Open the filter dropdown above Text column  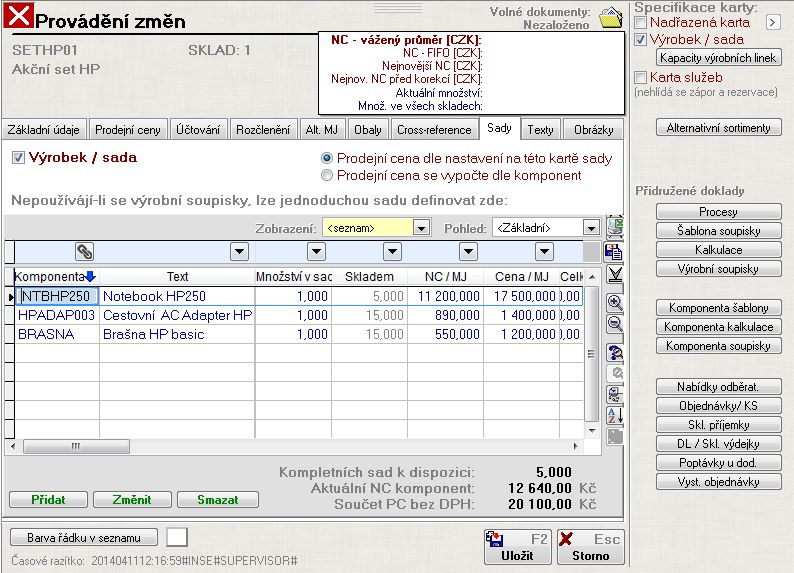239,251
